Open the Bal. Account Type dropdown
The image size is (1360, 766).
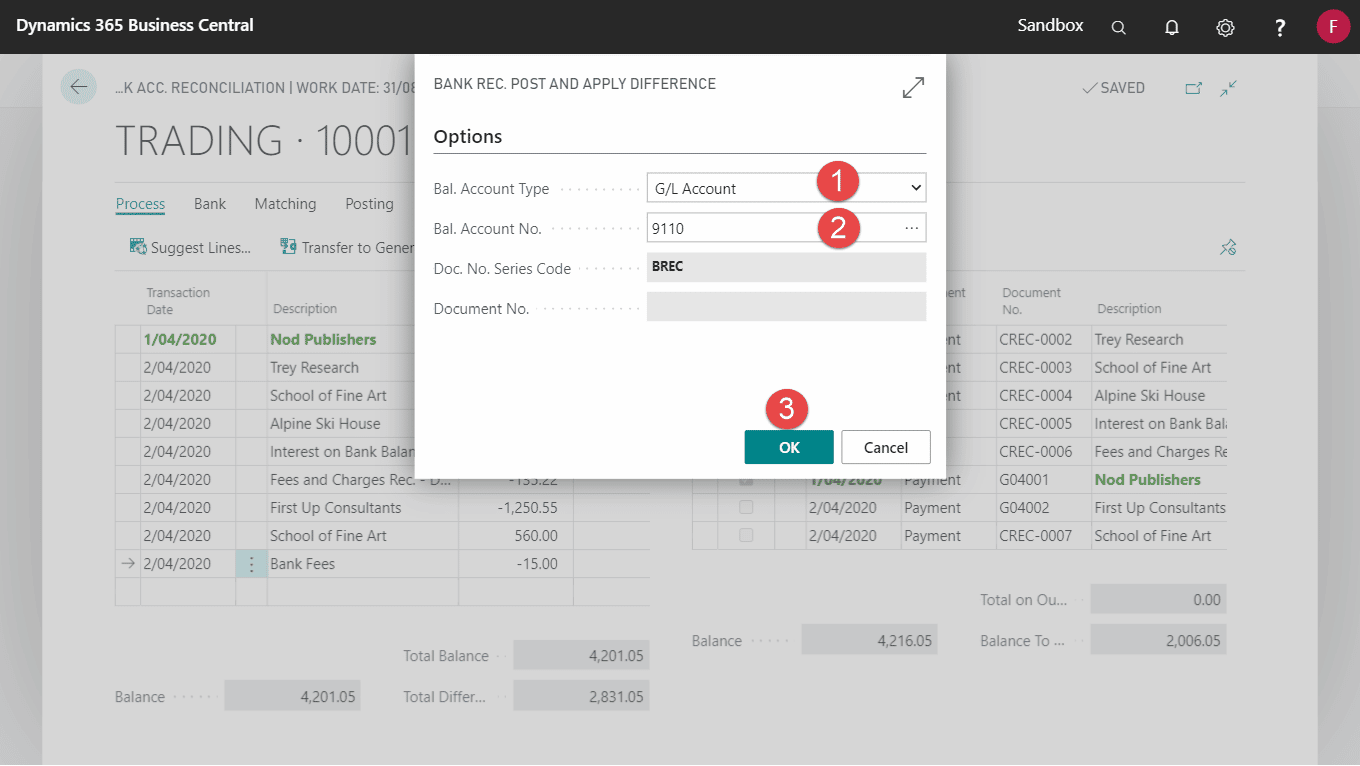pyautogui.click(x=786, y=188)
